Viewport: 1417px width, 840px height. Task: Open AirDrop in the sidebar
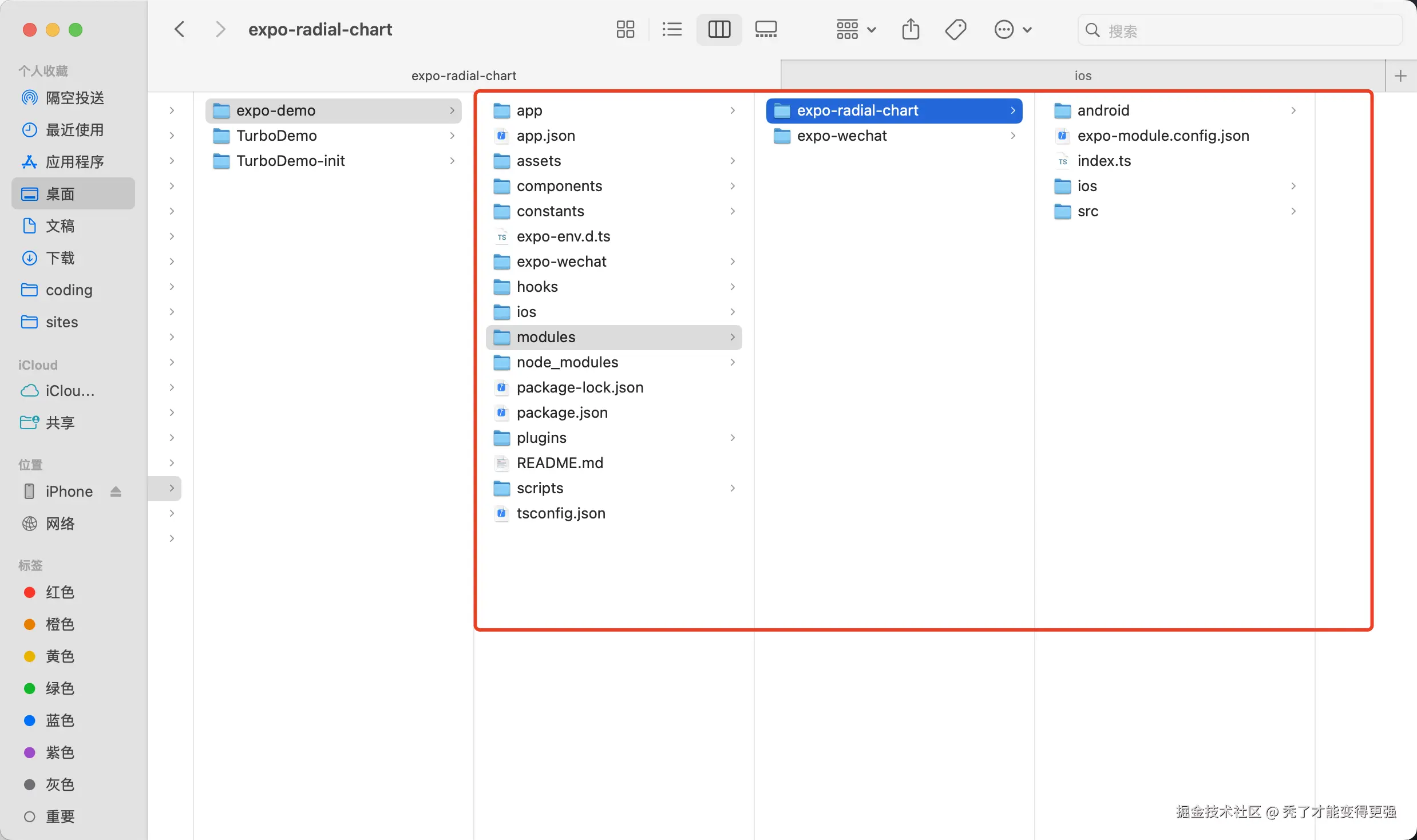74,98
